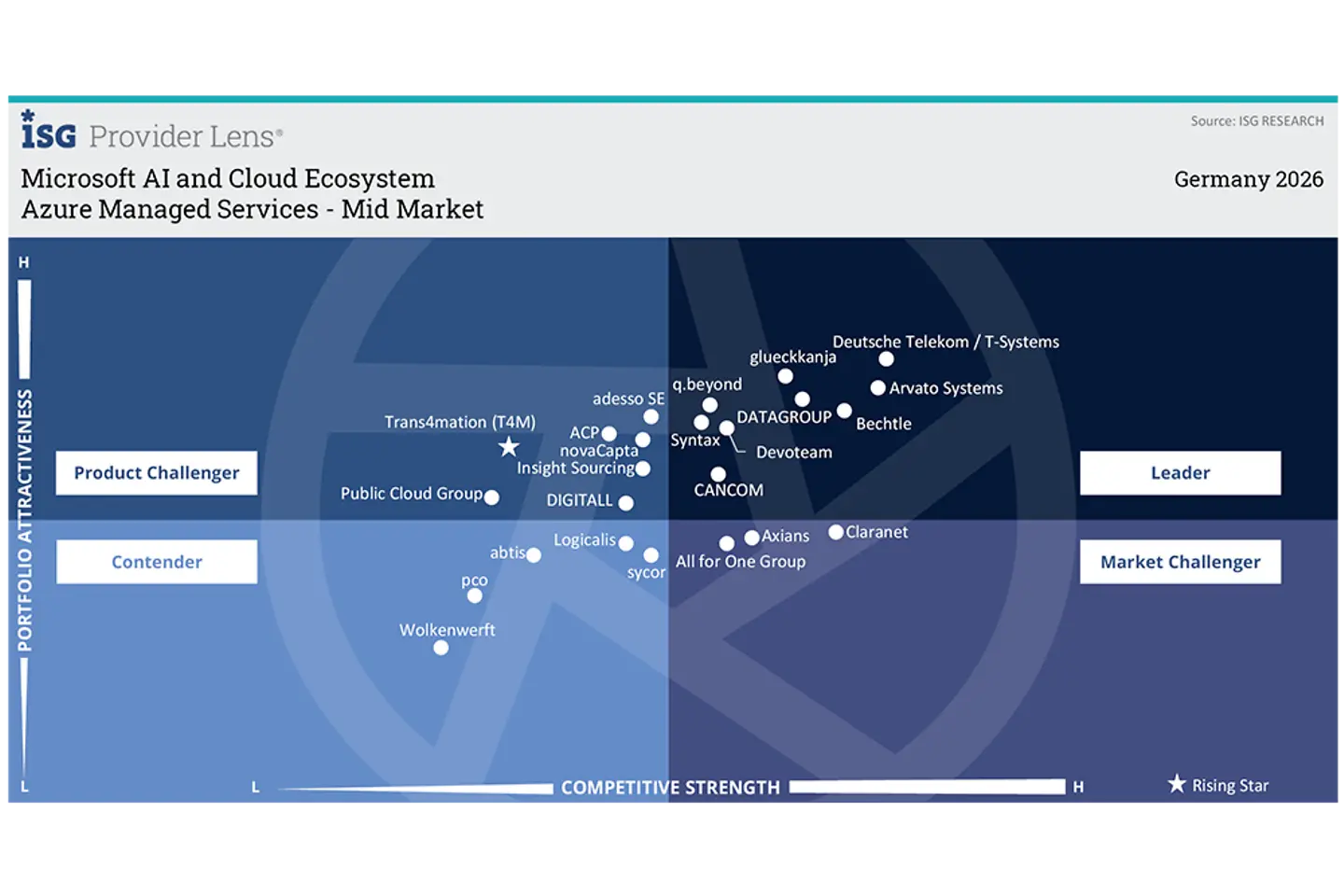Click the pco provider label
The width and height of the screenshot is (1344, 896).
point(474,581)
